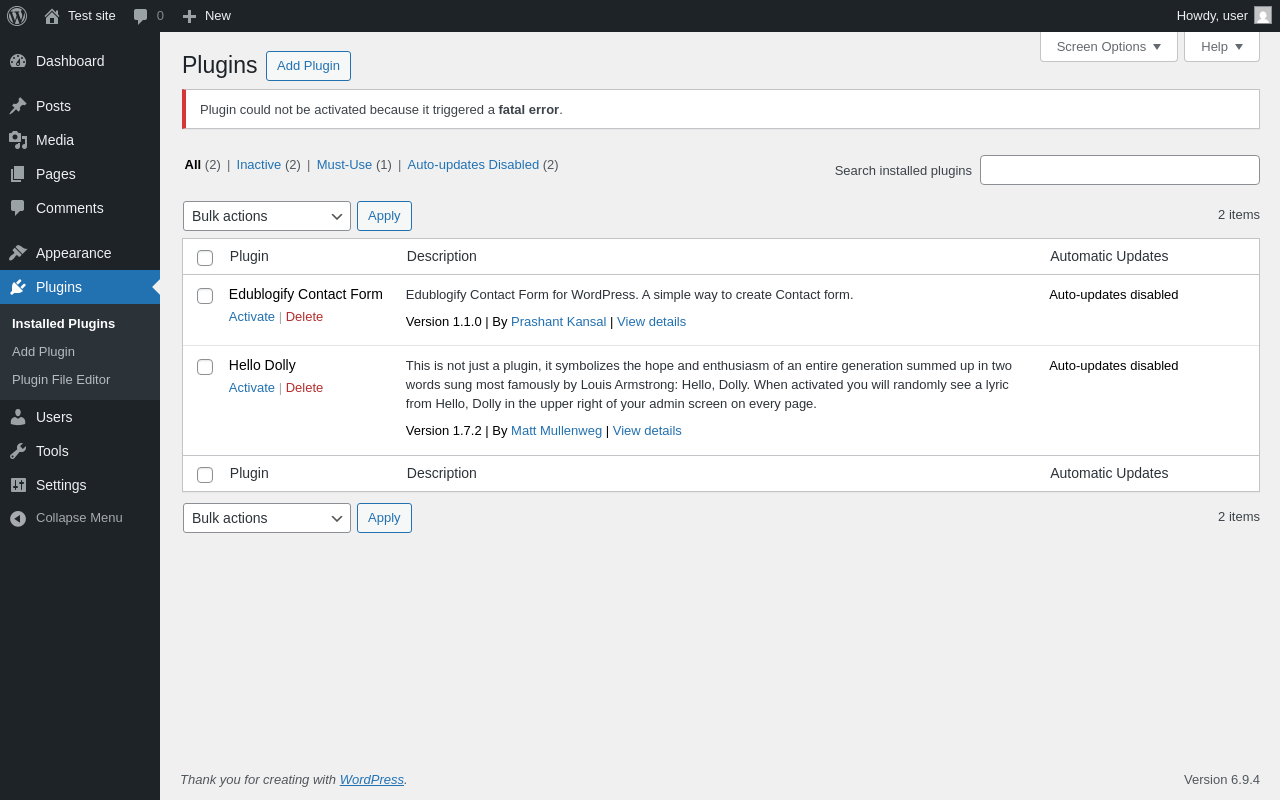Open the Test site home icon
Image resolution: width=1280 pixels, height=800 pixels.
(x=52, y=16)
